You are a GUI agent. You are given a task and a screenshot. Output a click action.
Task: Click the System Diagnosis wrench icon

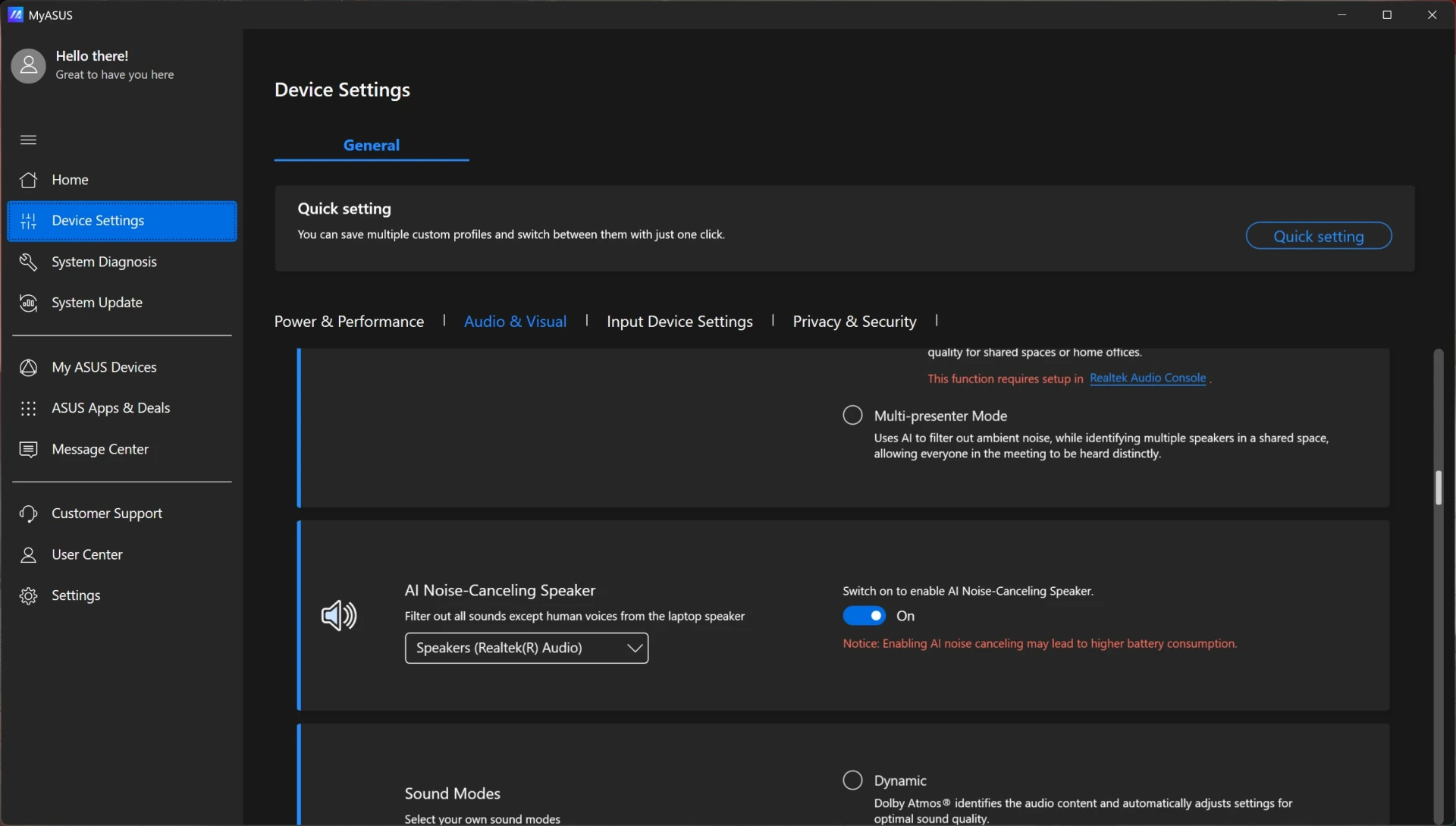(28, 262)
